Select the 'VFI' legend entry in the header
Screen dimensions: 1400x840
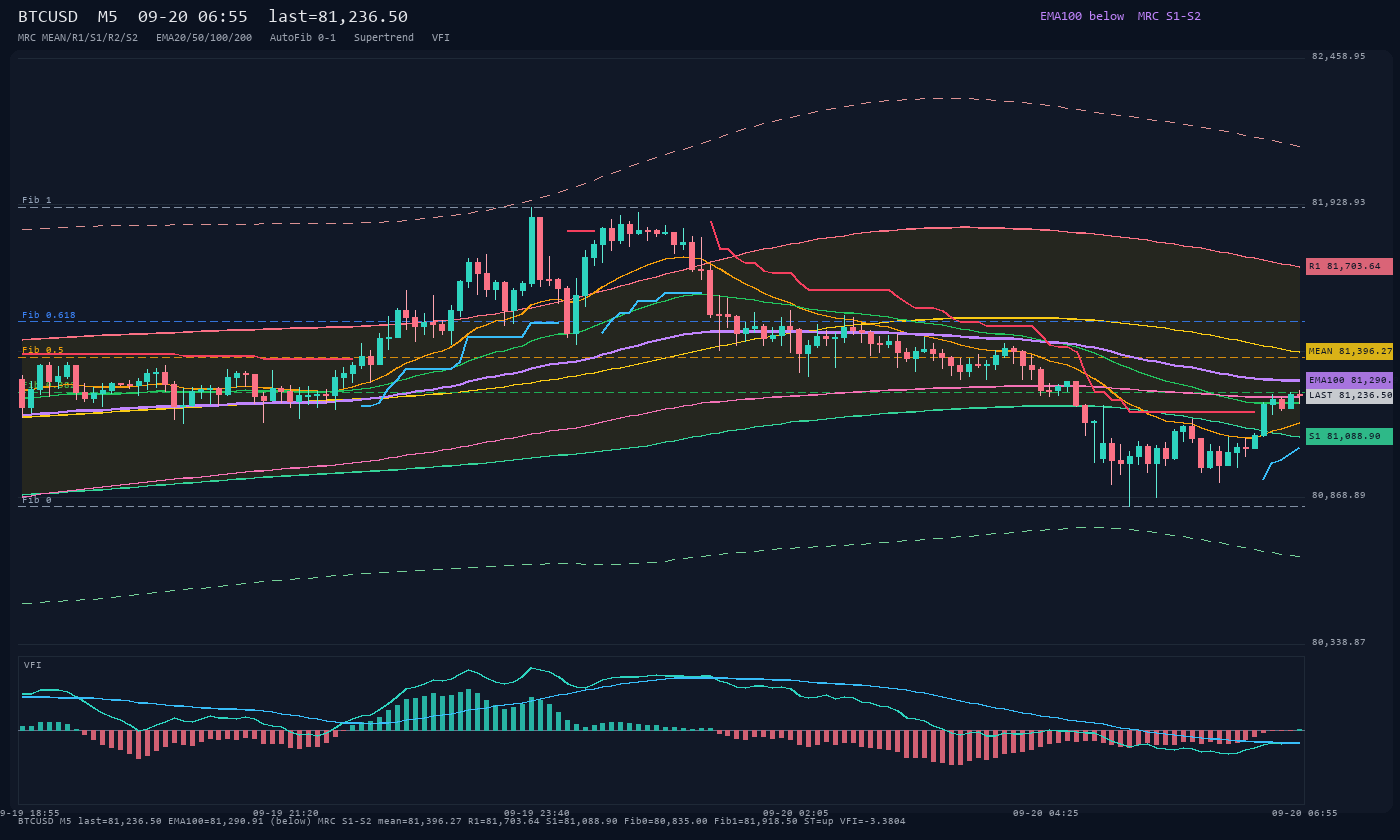click(441, 37)
